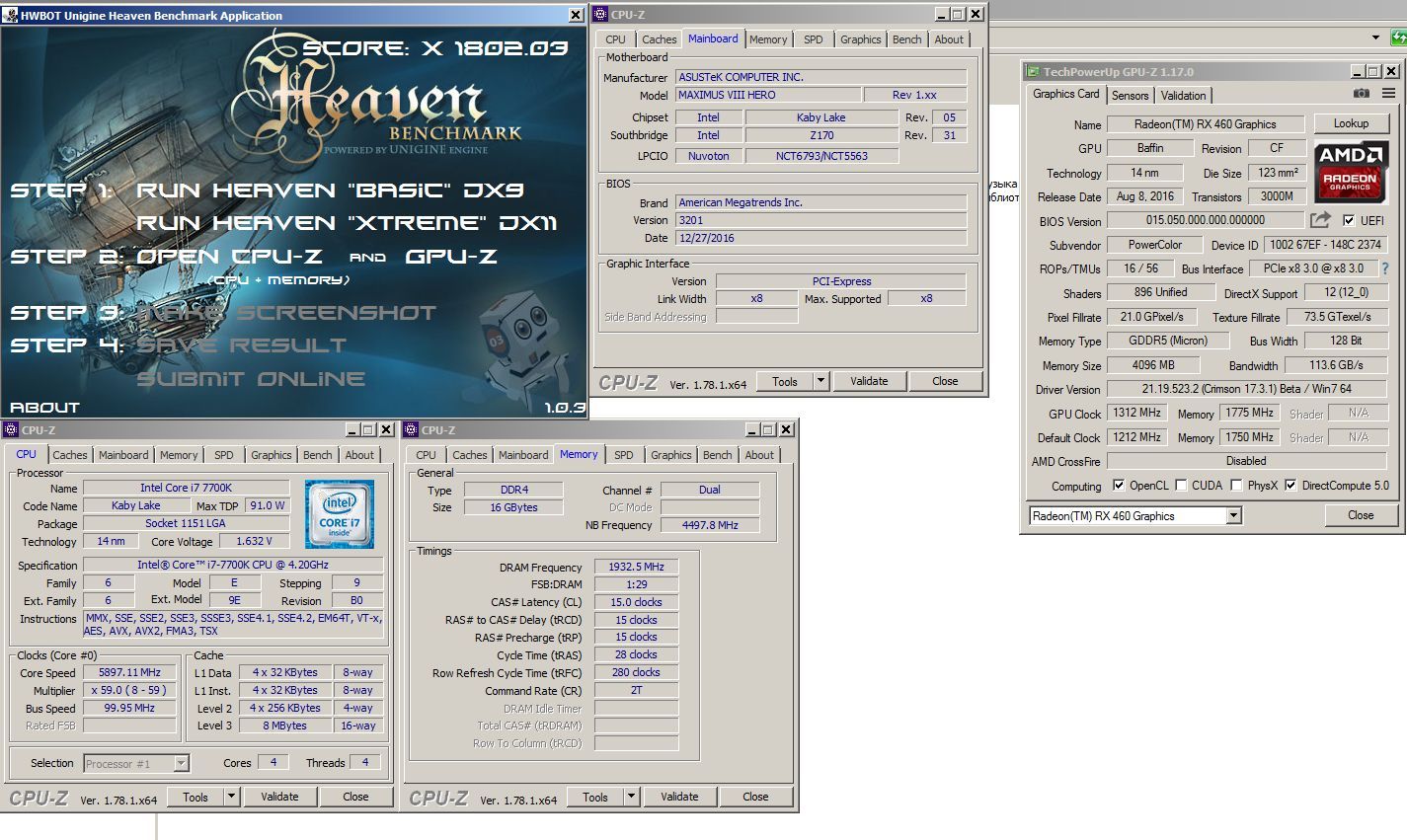Click the BIOS Version field in GPU-Z
Image resolution: width=1407 pixels, height=840 pixels.
1205,220
